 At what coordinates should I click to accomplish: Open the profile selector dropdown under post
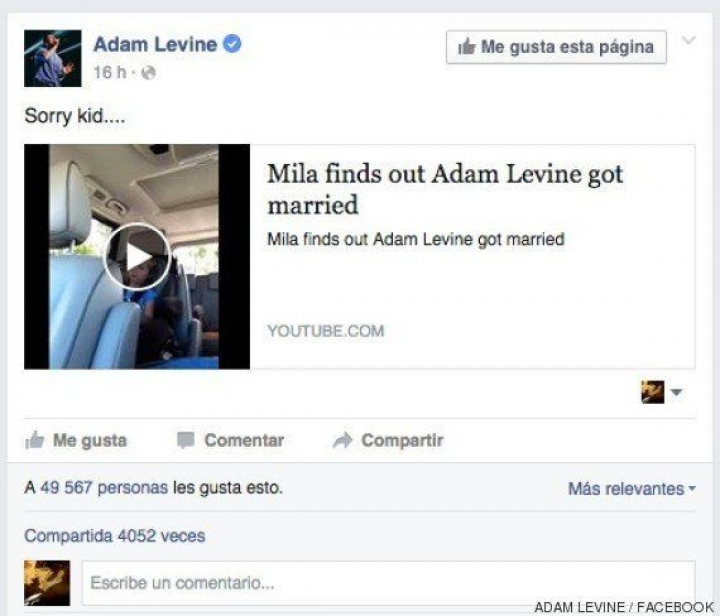(x=662, y=392)
